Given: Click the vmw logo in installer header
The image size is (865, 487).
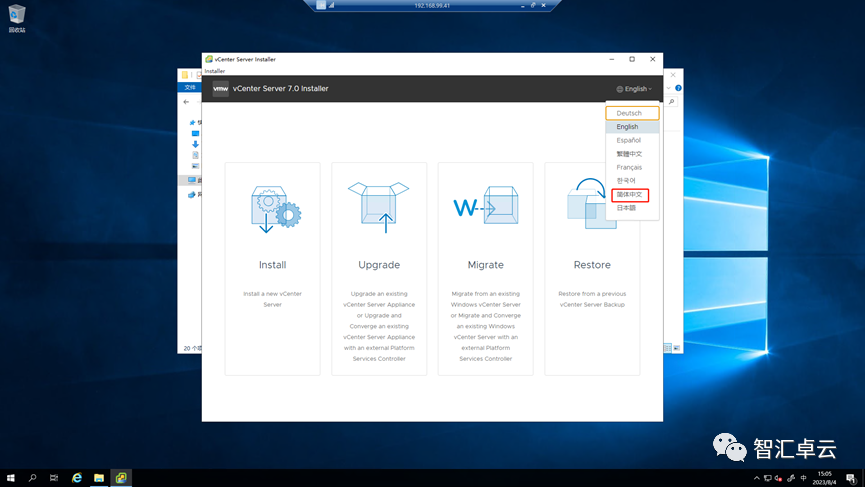Looking at the screenshot, I should pos(221,88).
